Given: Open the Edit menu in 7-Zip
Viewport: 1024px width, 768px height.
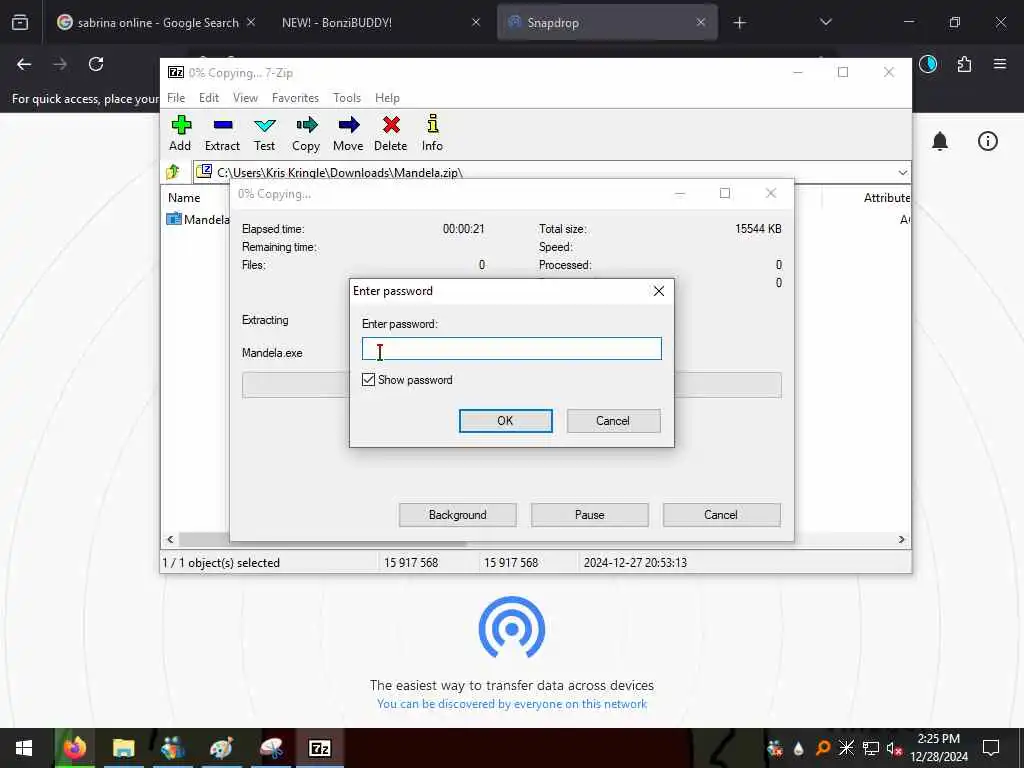Looking at the screenshot, I should coord(208,98).
